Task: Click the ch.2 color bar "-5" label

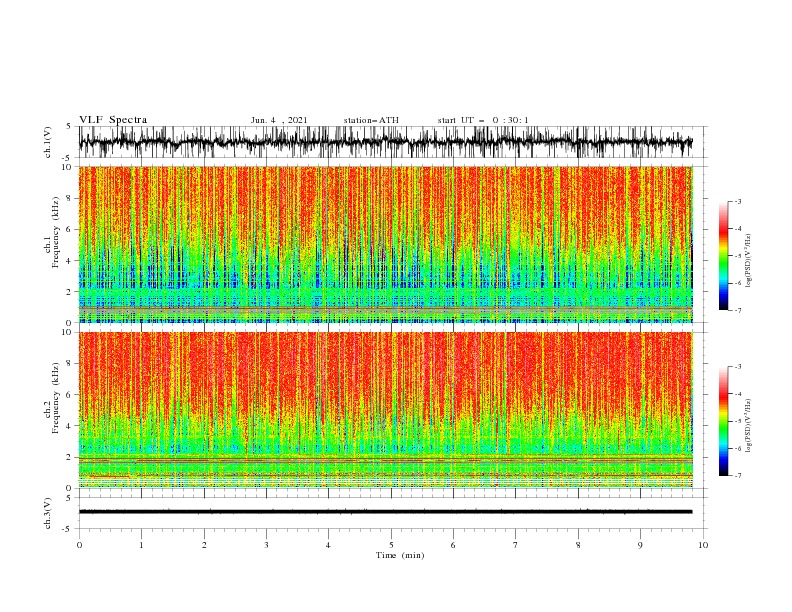Action: (x=738, y=421)
